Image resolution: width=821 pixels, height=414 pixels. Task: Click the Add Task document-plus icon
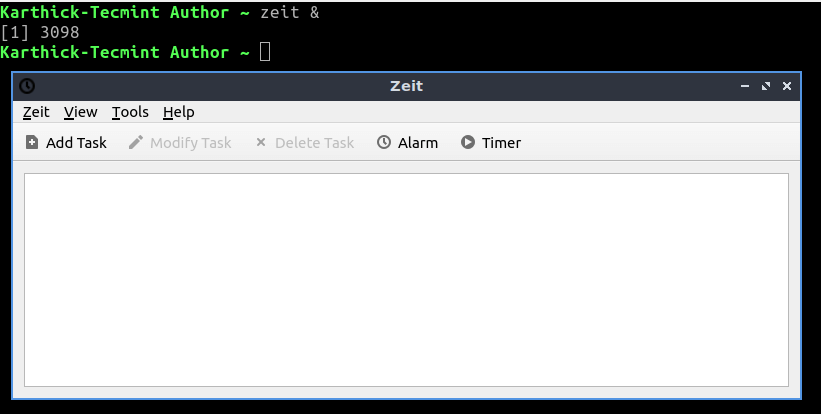[x=32, y=142]
